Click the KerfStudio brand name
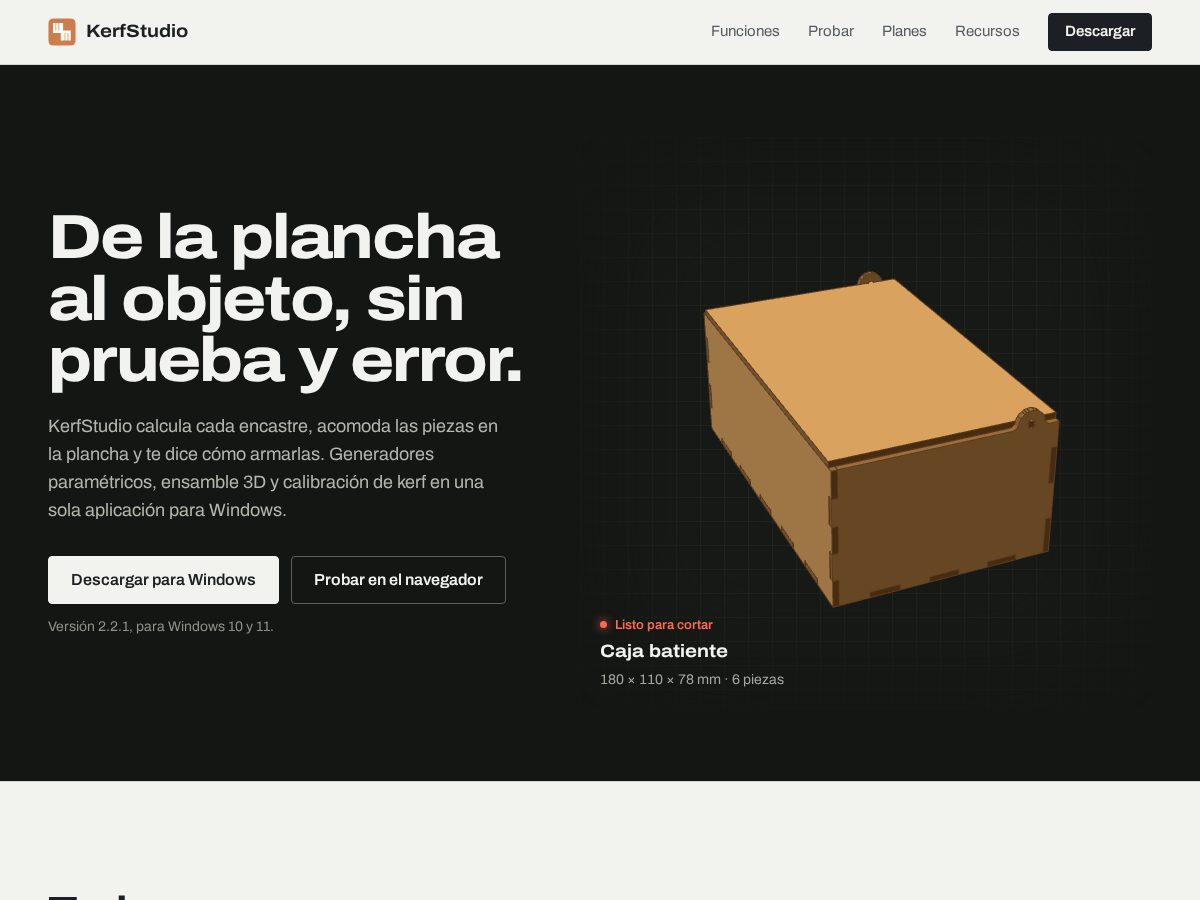Viewport: 1200px width, 900px height. click(137, 32)
